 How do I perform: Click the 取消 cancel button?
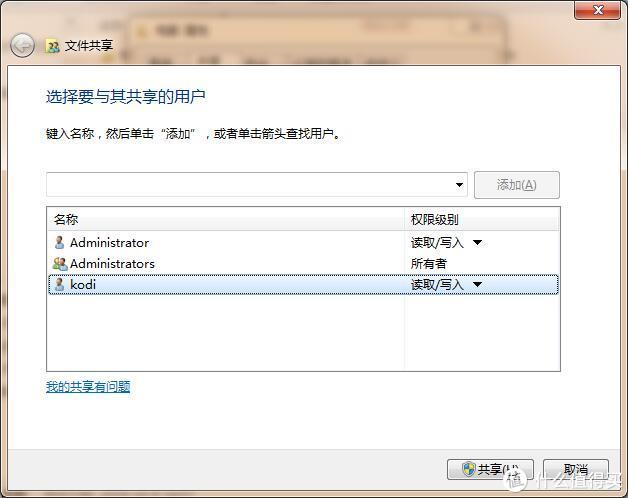pyautogui.click(x=576, y=469)
